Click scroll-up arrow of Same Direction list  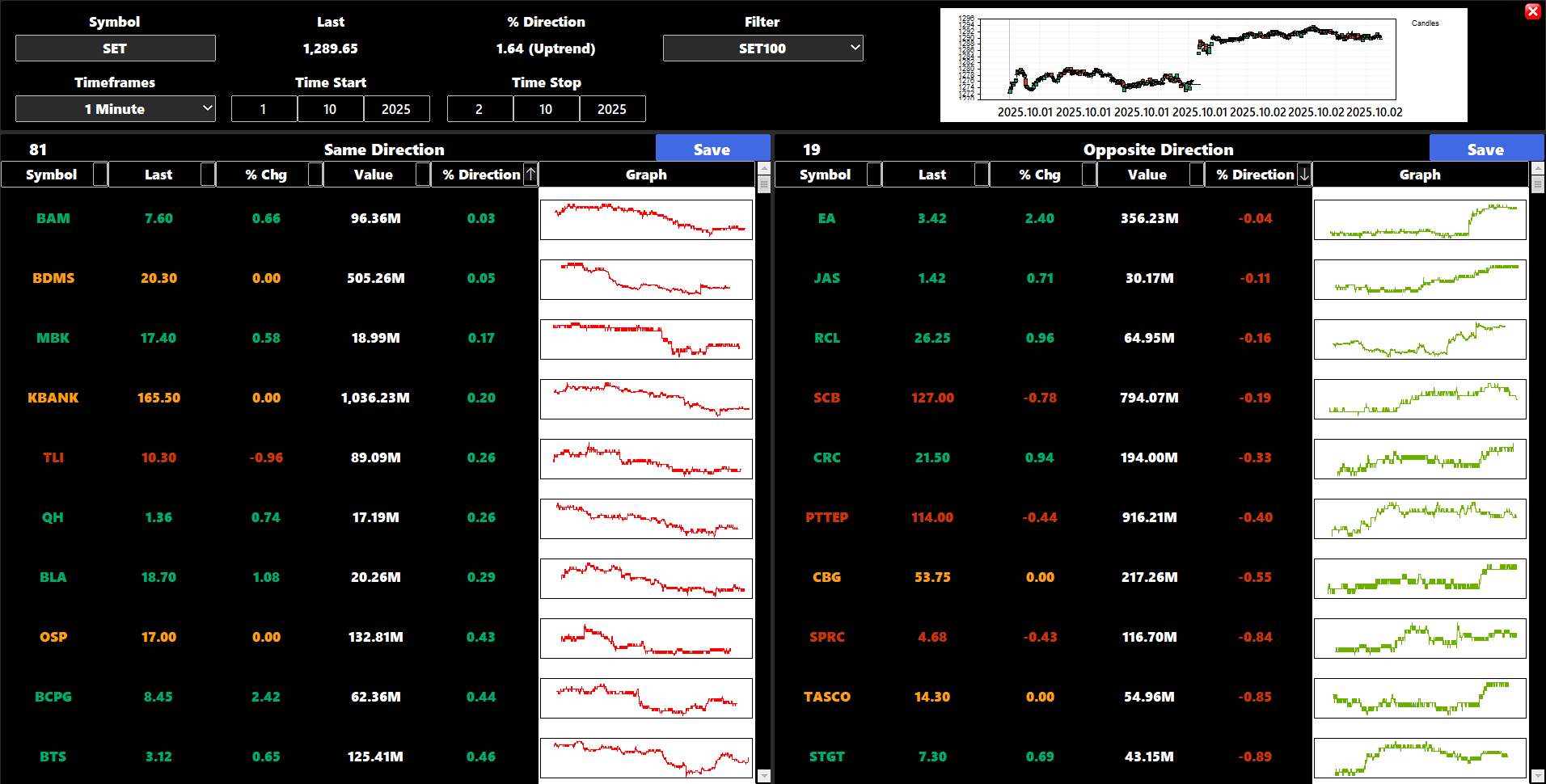[763, 169]
